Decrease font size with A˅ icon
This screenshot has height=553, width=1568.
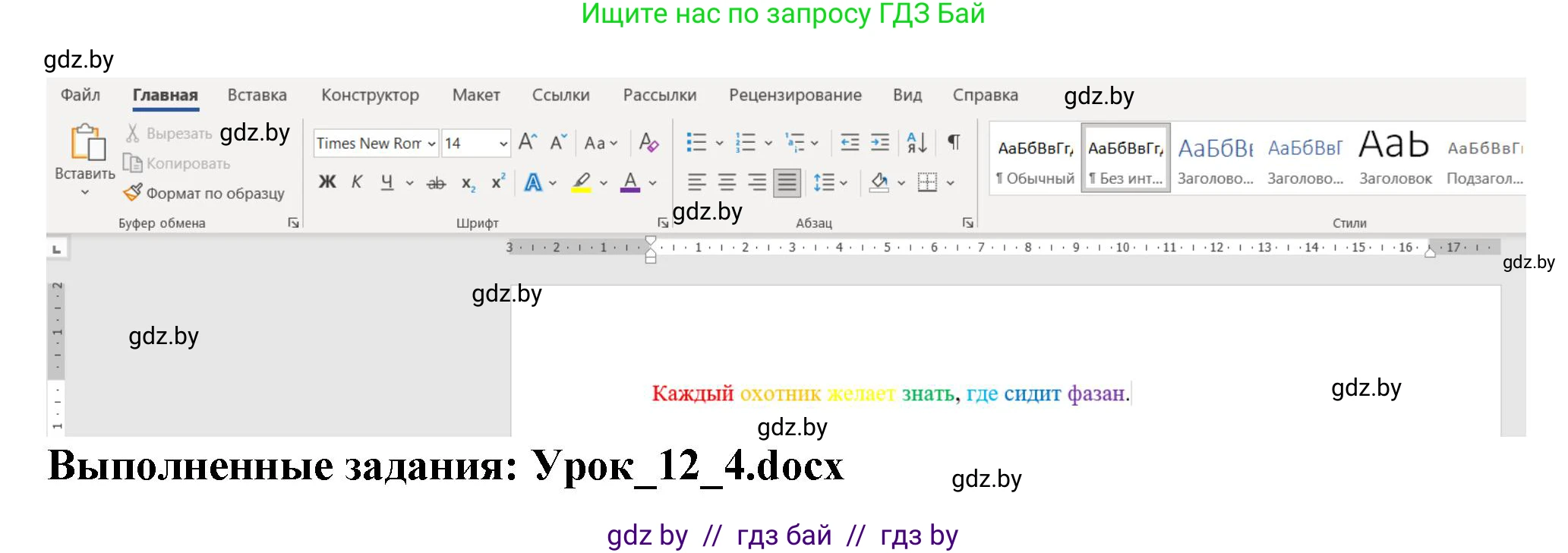coord(559,142)
